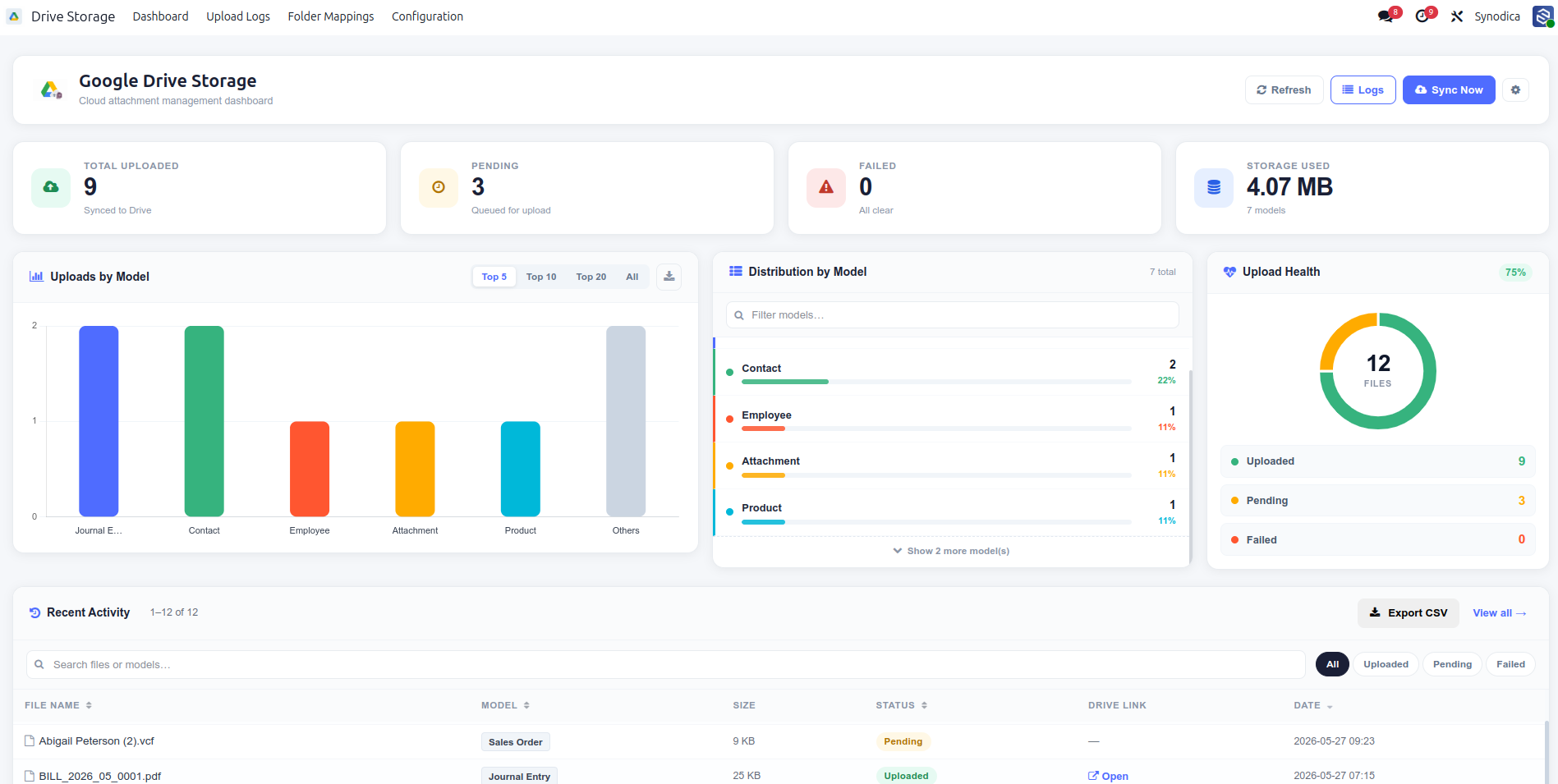Select the Top 10 chart range
The height and width of the screenshot is (784, 1558).
pos(541,277)
